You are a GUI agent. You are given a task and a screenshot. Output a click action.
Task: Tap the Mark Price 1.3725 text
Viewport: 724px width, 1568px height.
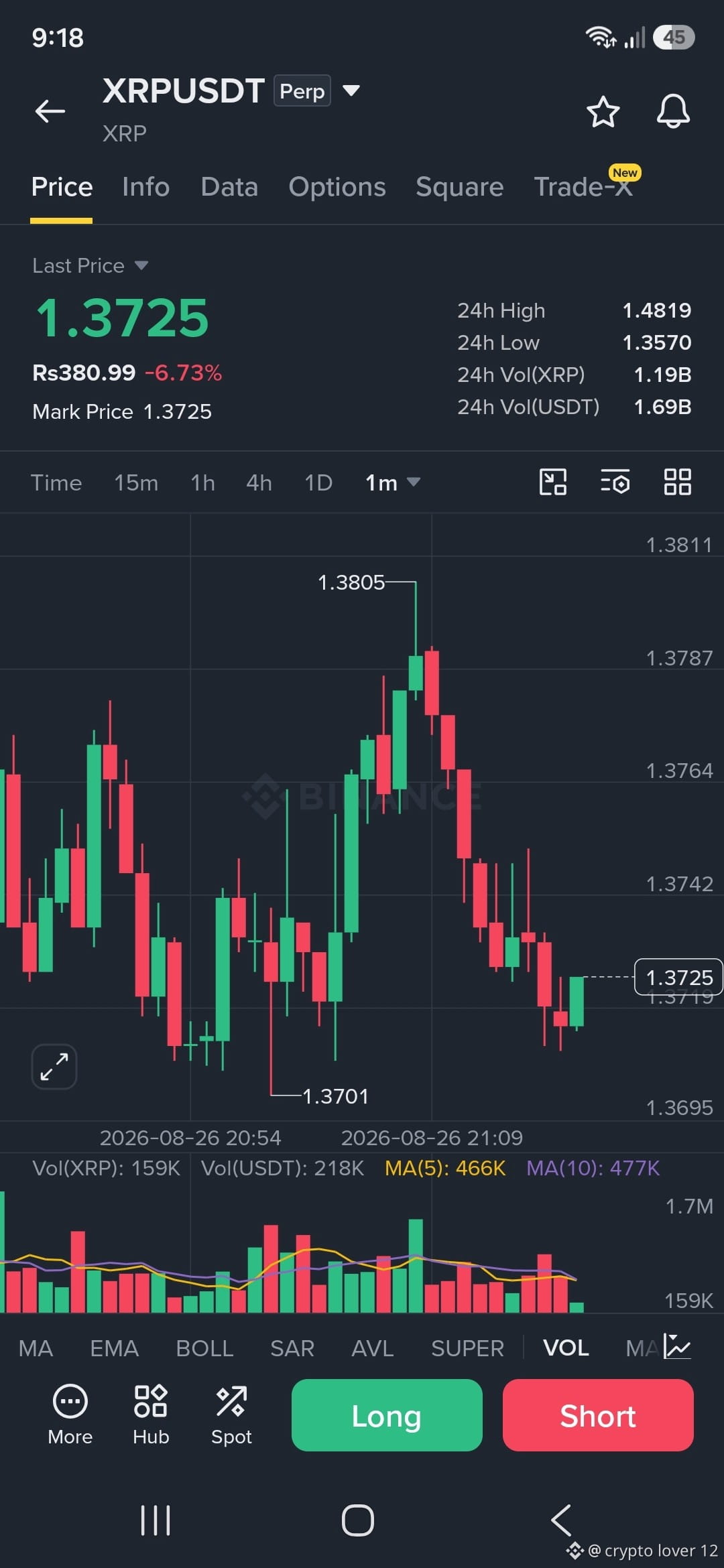coord(122,411)
